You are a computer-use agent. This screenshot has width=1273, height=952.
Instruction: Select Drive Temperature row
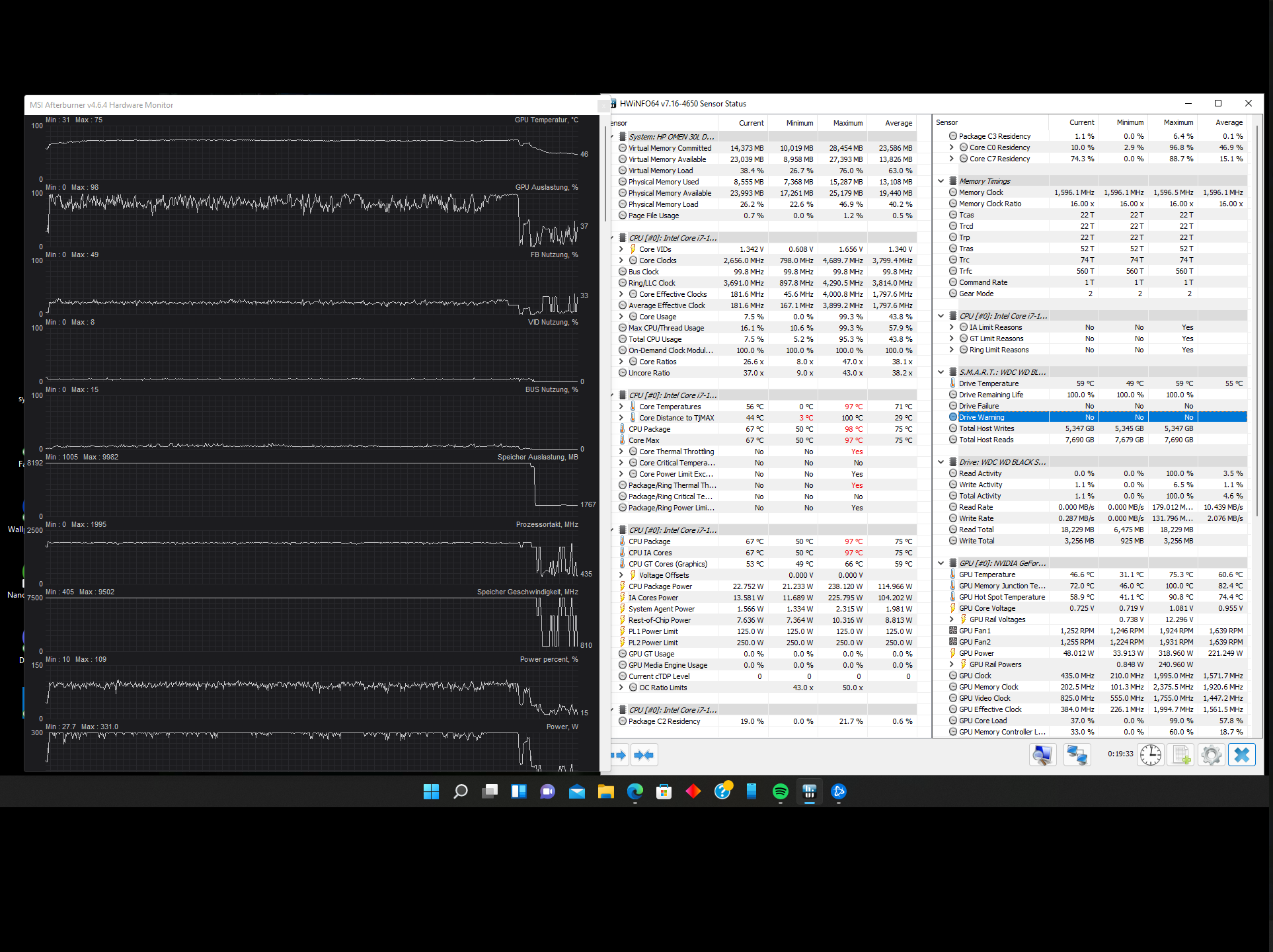tap(1097, 383)
